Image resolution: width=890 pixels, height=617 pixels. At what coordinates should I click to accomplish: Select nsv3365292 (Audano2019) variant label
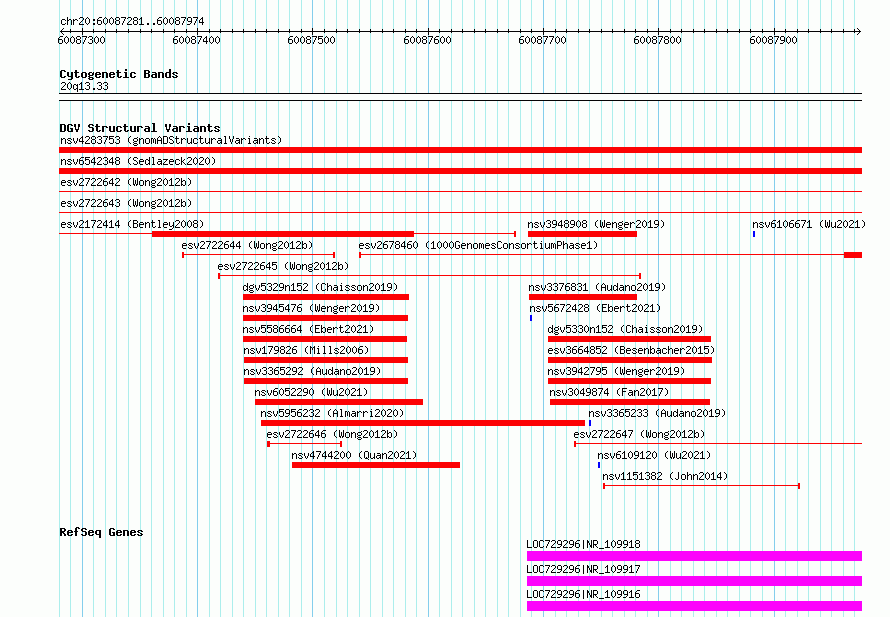pos(312,371)
